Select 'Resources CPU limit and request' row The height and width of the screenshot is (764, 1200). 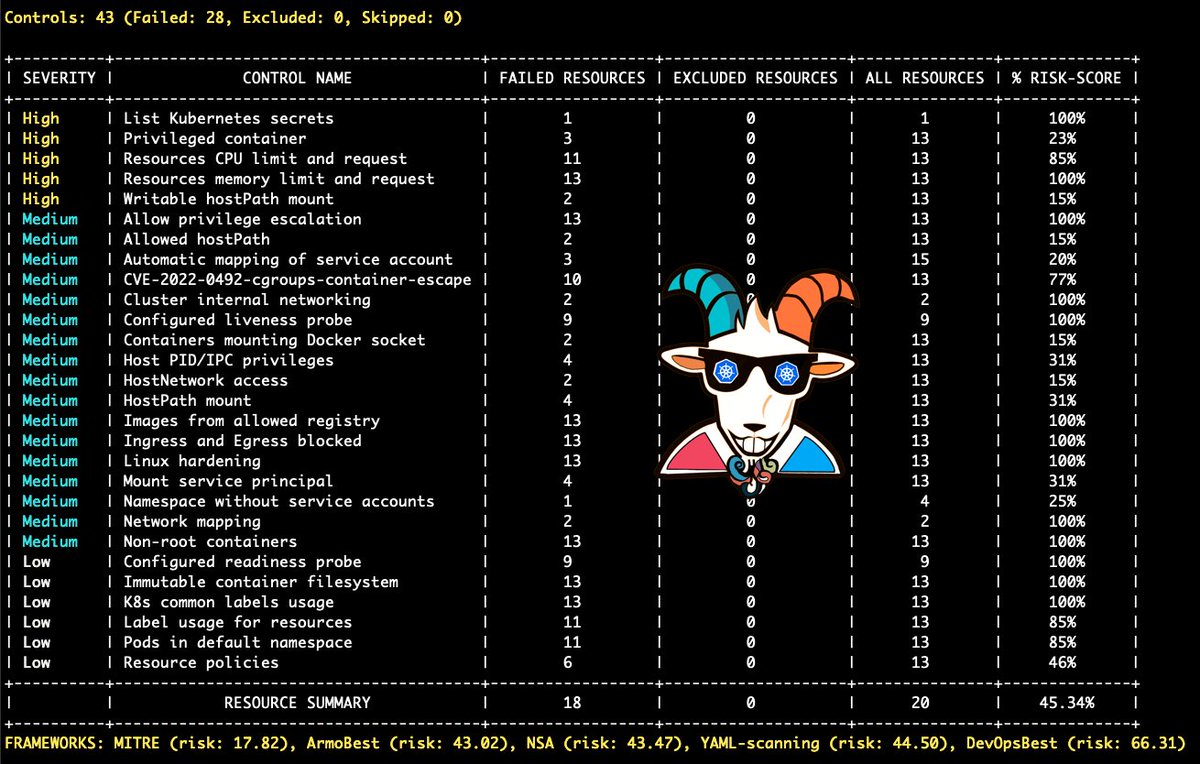coord(570,158)
